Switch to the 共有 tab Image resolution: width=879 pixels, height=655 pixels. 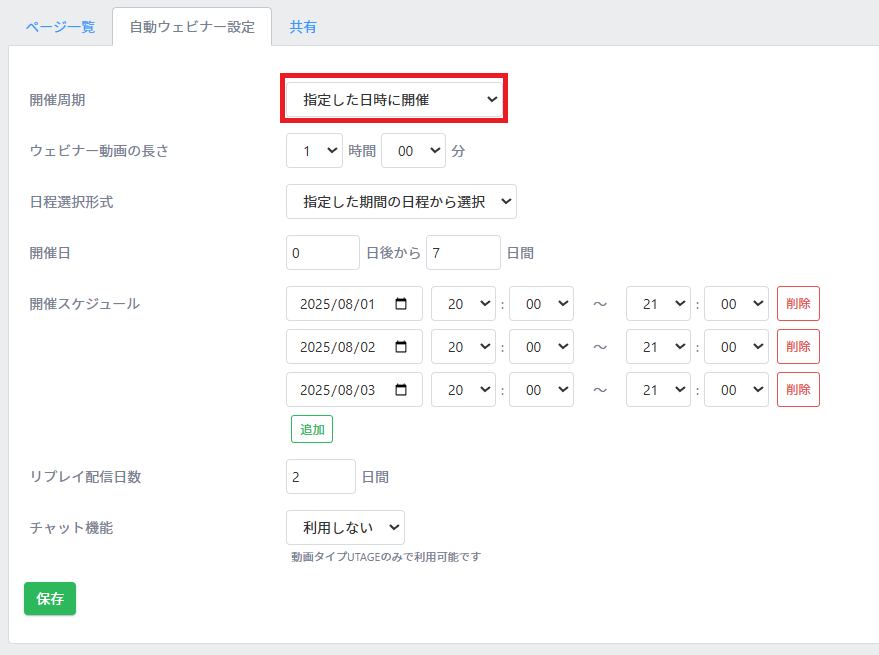(303, 26)
